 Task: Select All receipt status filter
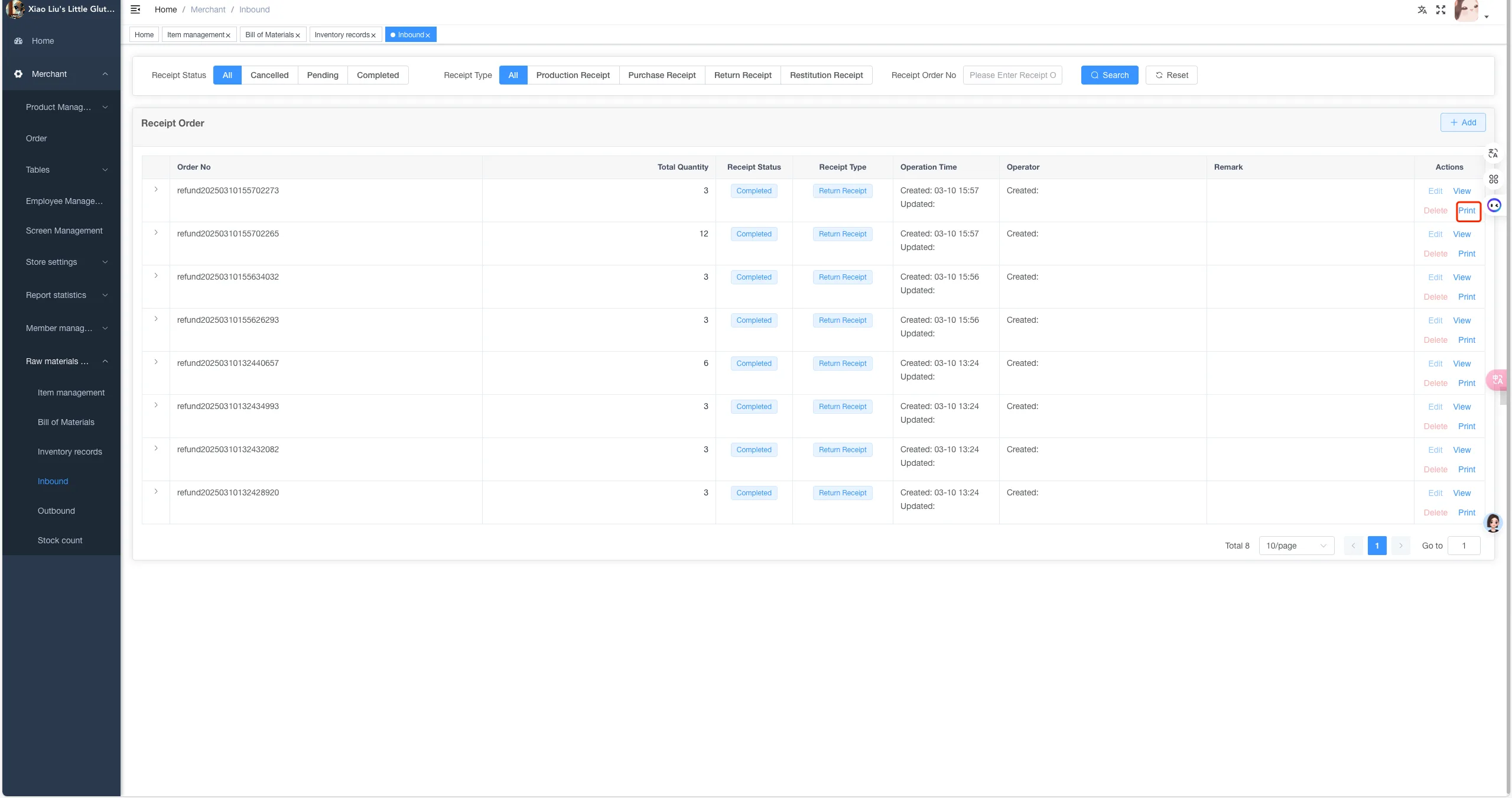227,75
